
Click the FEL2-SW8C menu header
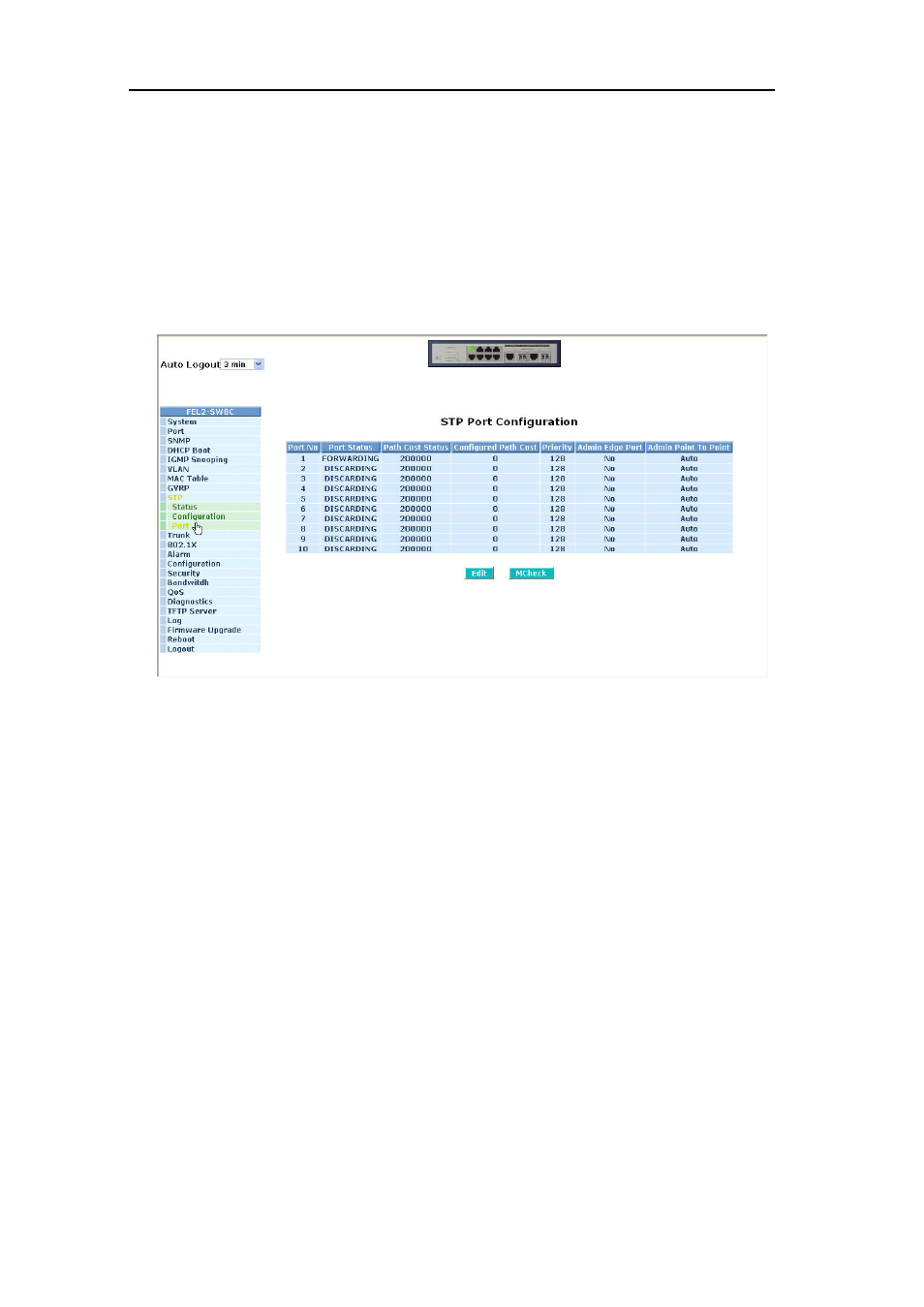tap(210, 412)
